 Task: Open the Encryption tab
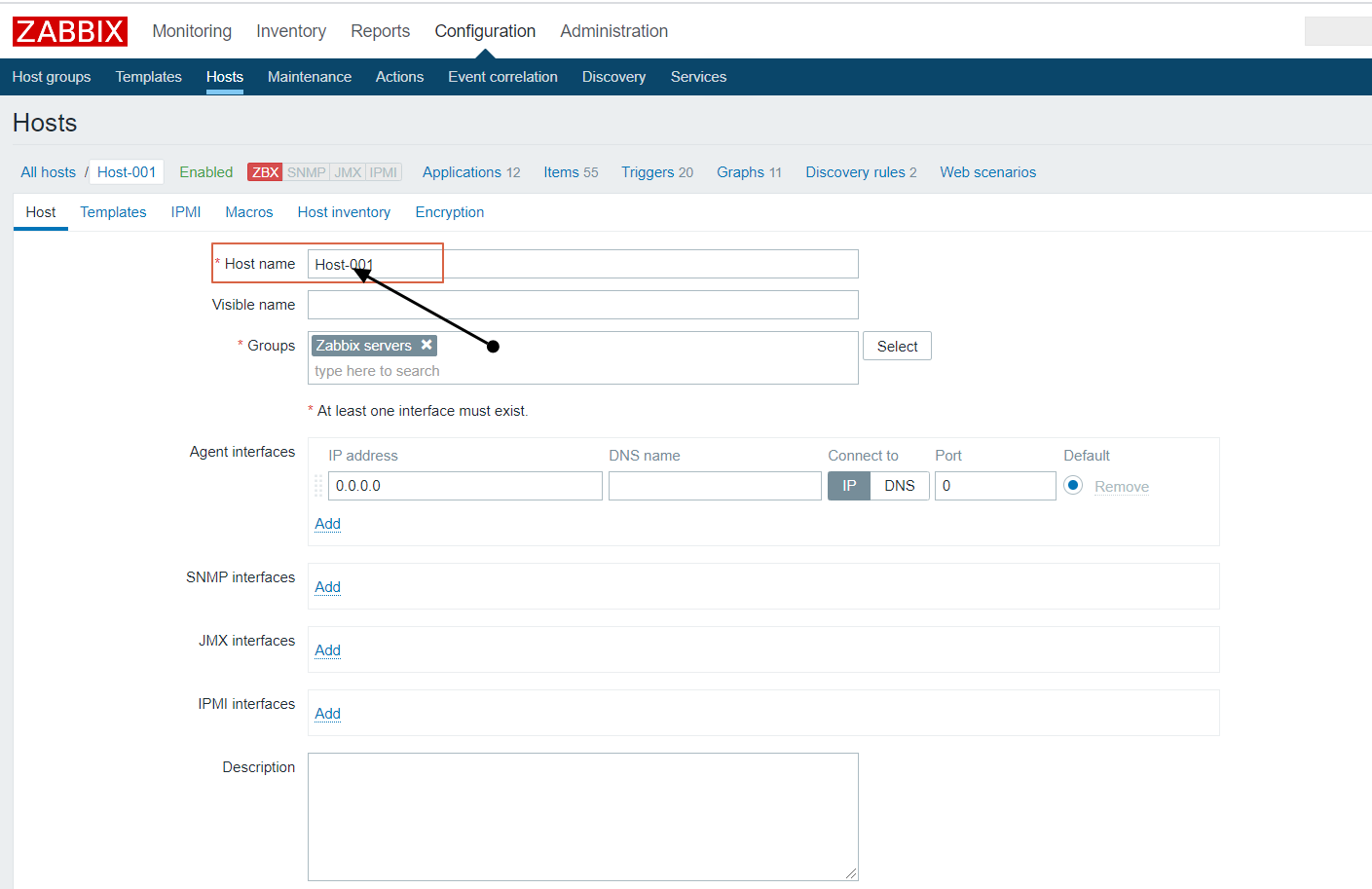(x=449, y=211)
